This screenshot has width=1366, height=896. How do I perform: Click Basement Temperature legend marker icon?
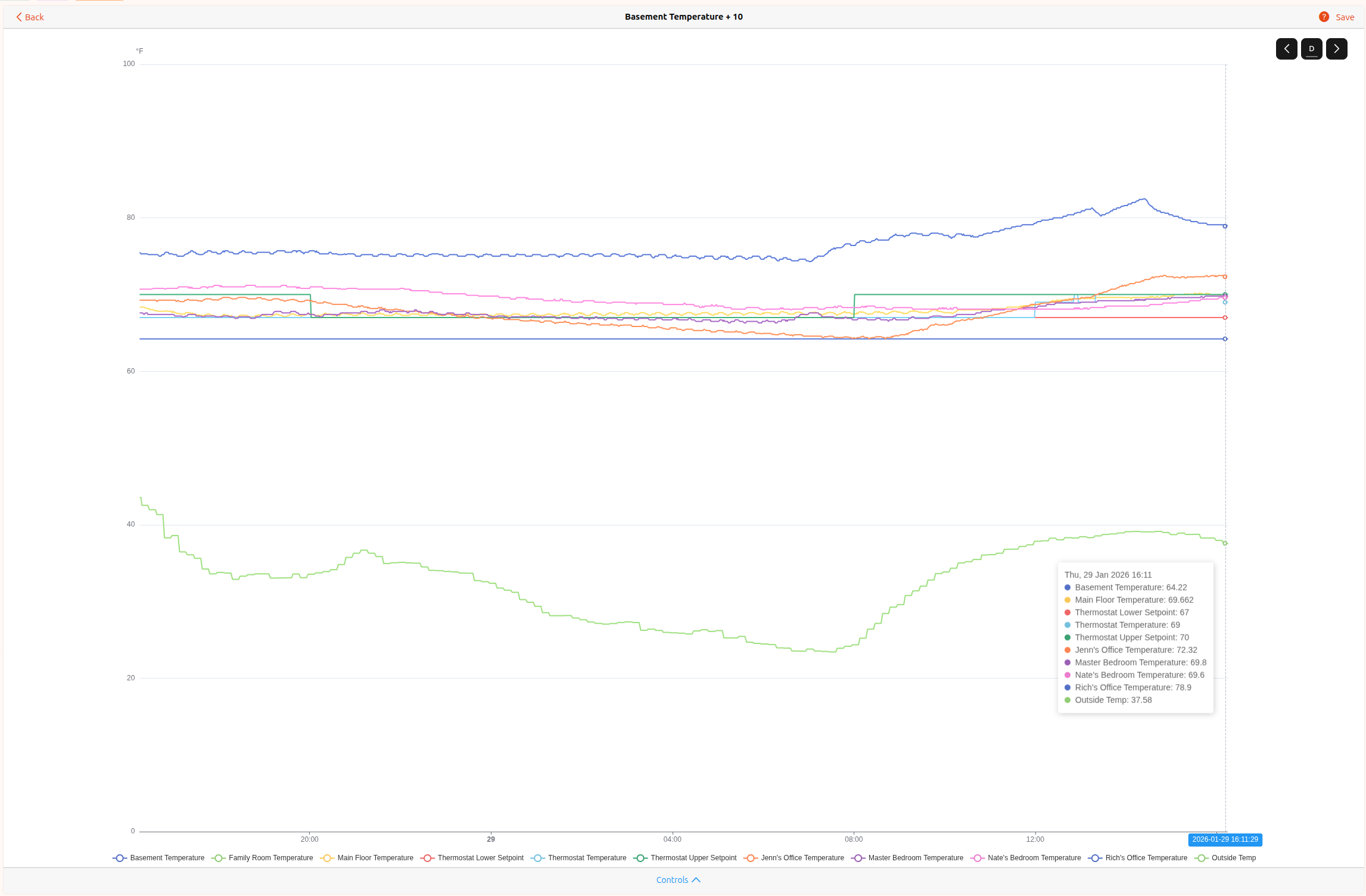pos(120,858)
